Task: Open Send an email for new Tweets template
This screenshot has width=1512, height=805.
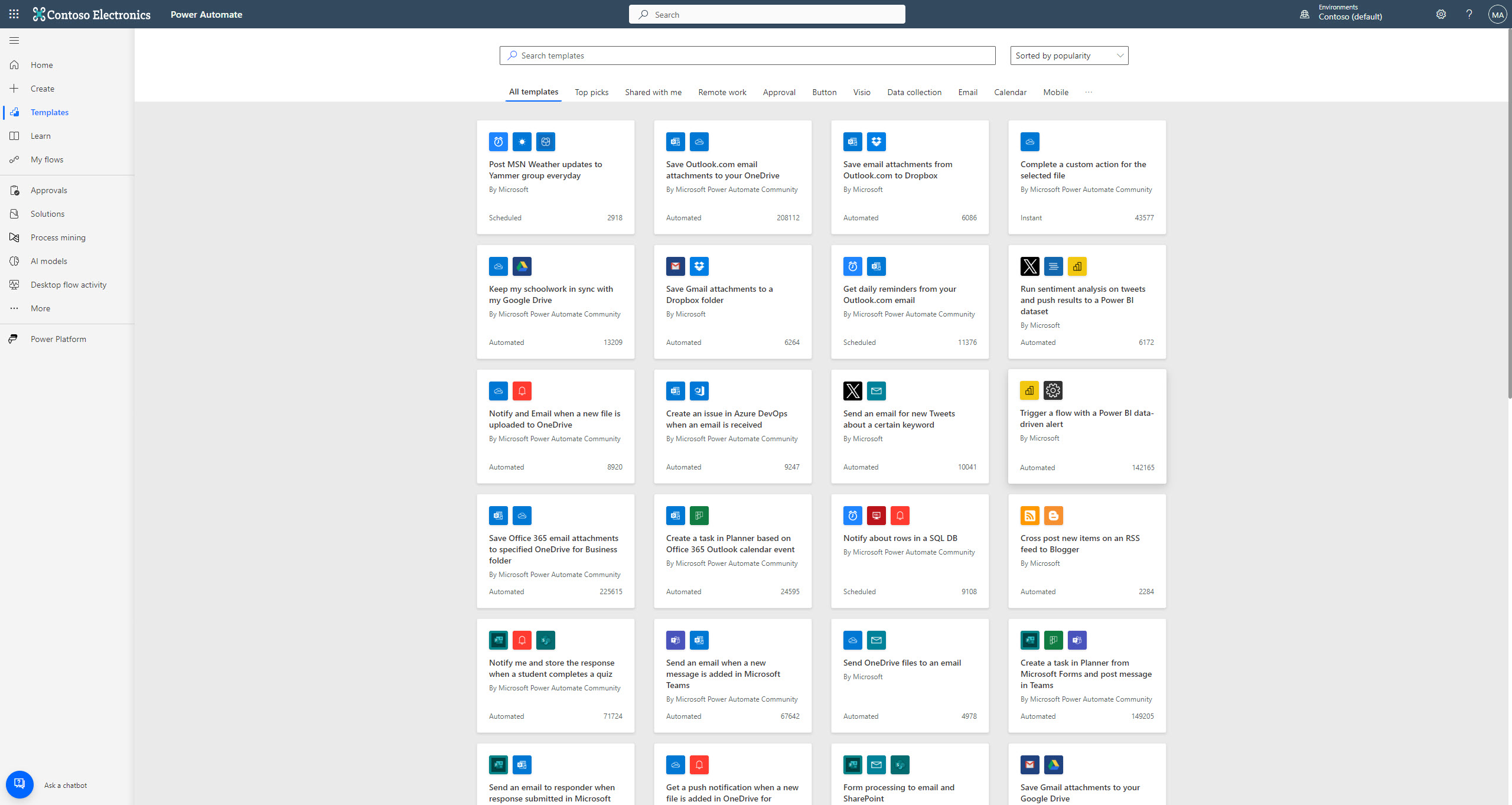Action: [910, 426]
